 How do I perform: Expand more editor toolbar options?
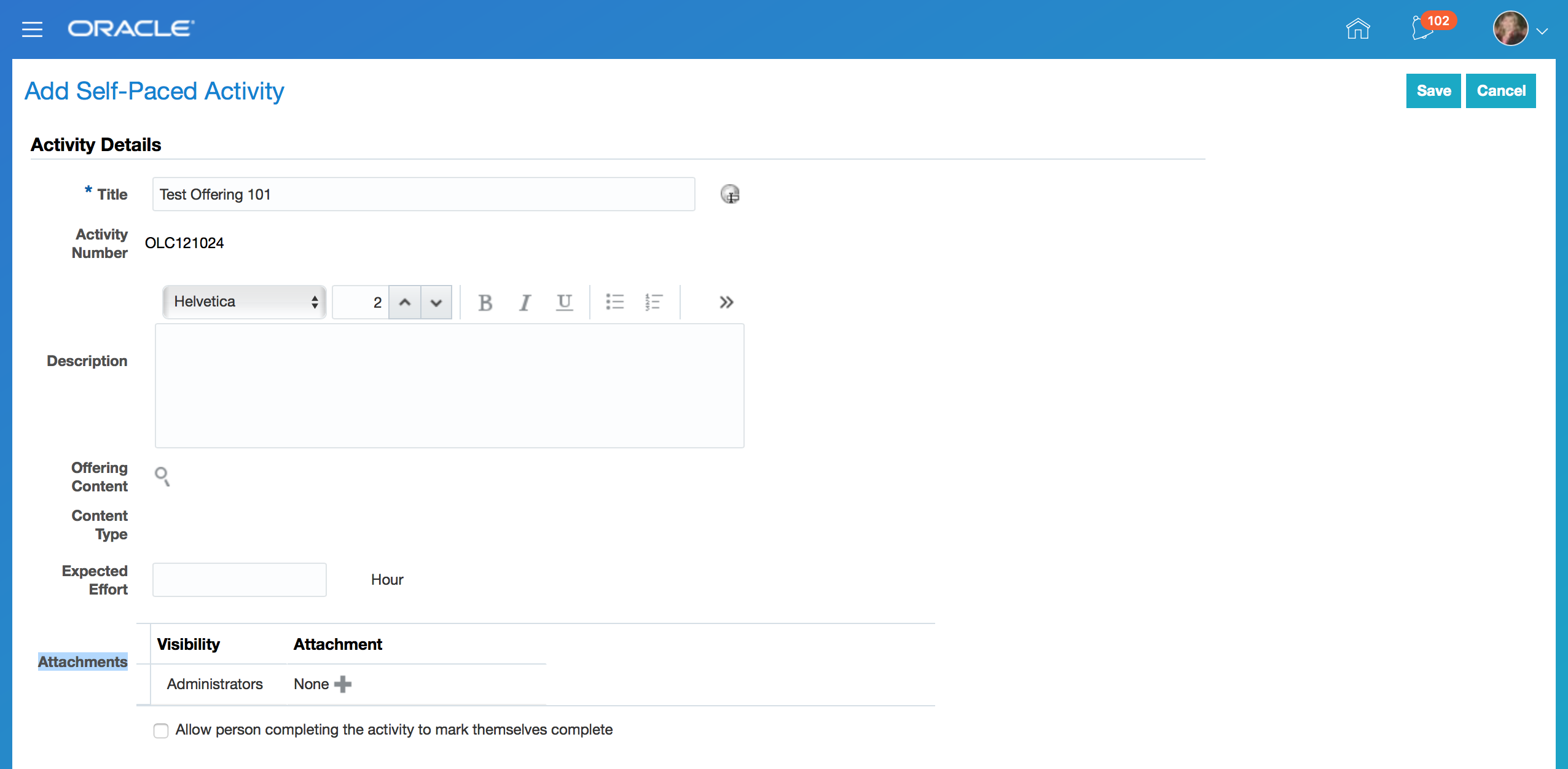(726, 302)
